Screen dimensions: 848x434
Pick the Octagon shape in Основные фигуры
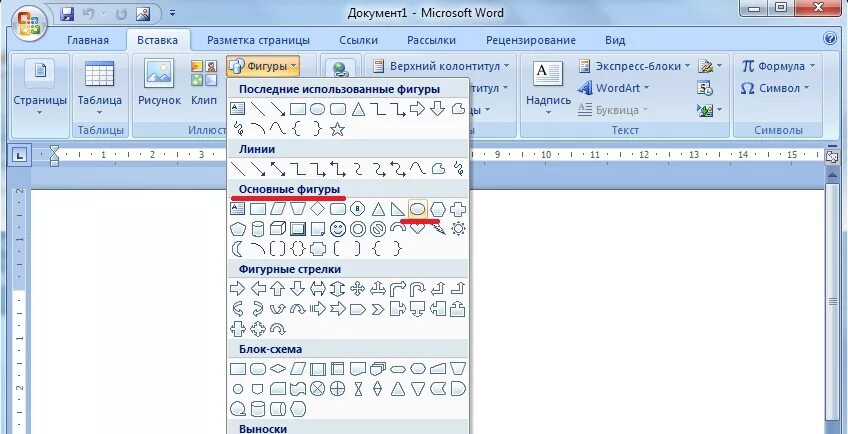tap(357, 209)
